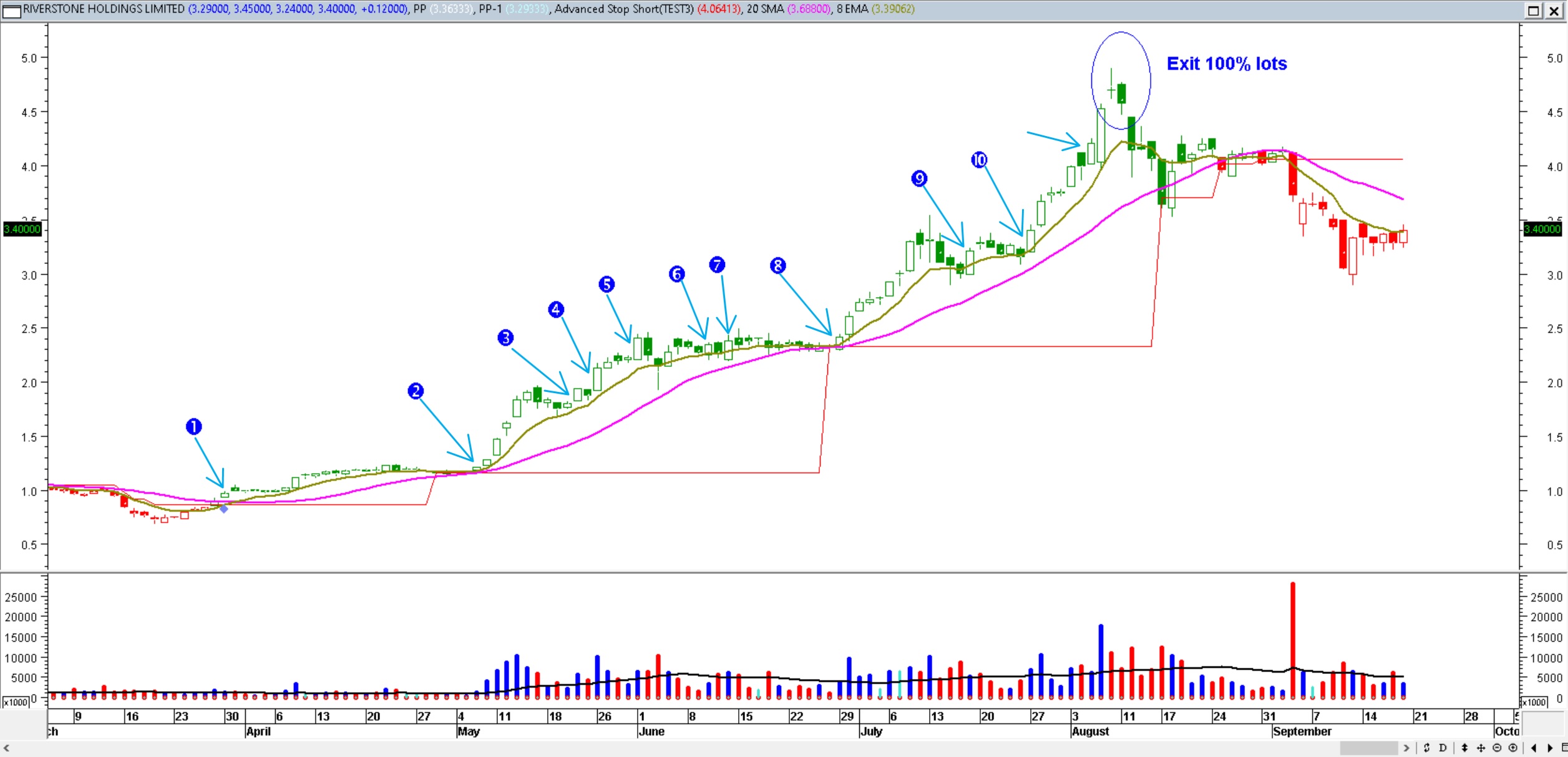Click the blue numbered marker 1 annotation

point(194,426)
